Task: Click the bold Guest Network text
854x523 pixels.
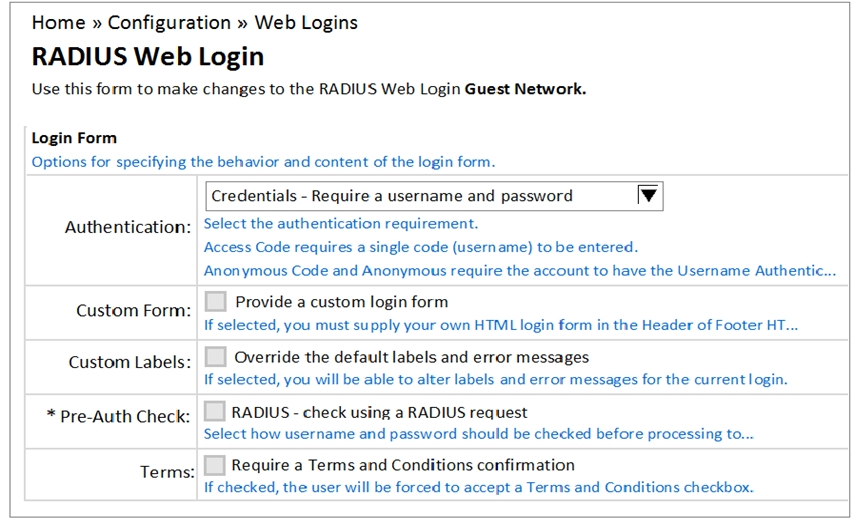Action: point(525,89)
